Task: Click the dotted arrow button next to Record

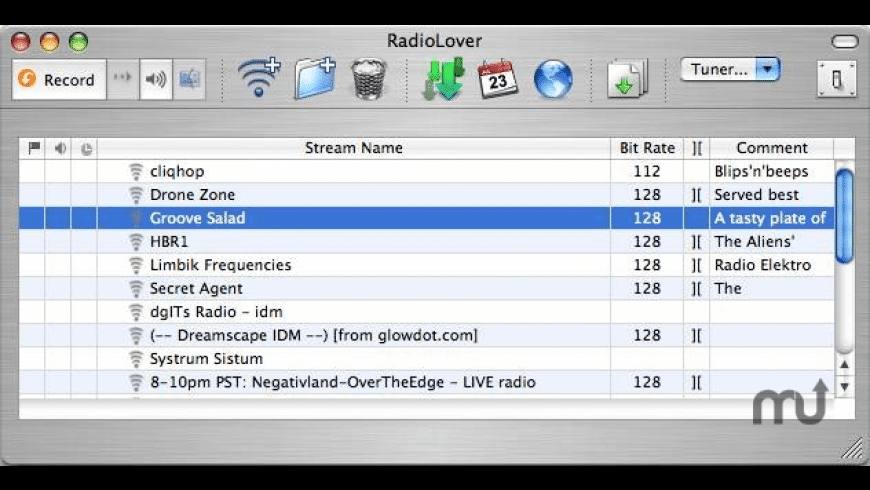Action: pos(123,80)
